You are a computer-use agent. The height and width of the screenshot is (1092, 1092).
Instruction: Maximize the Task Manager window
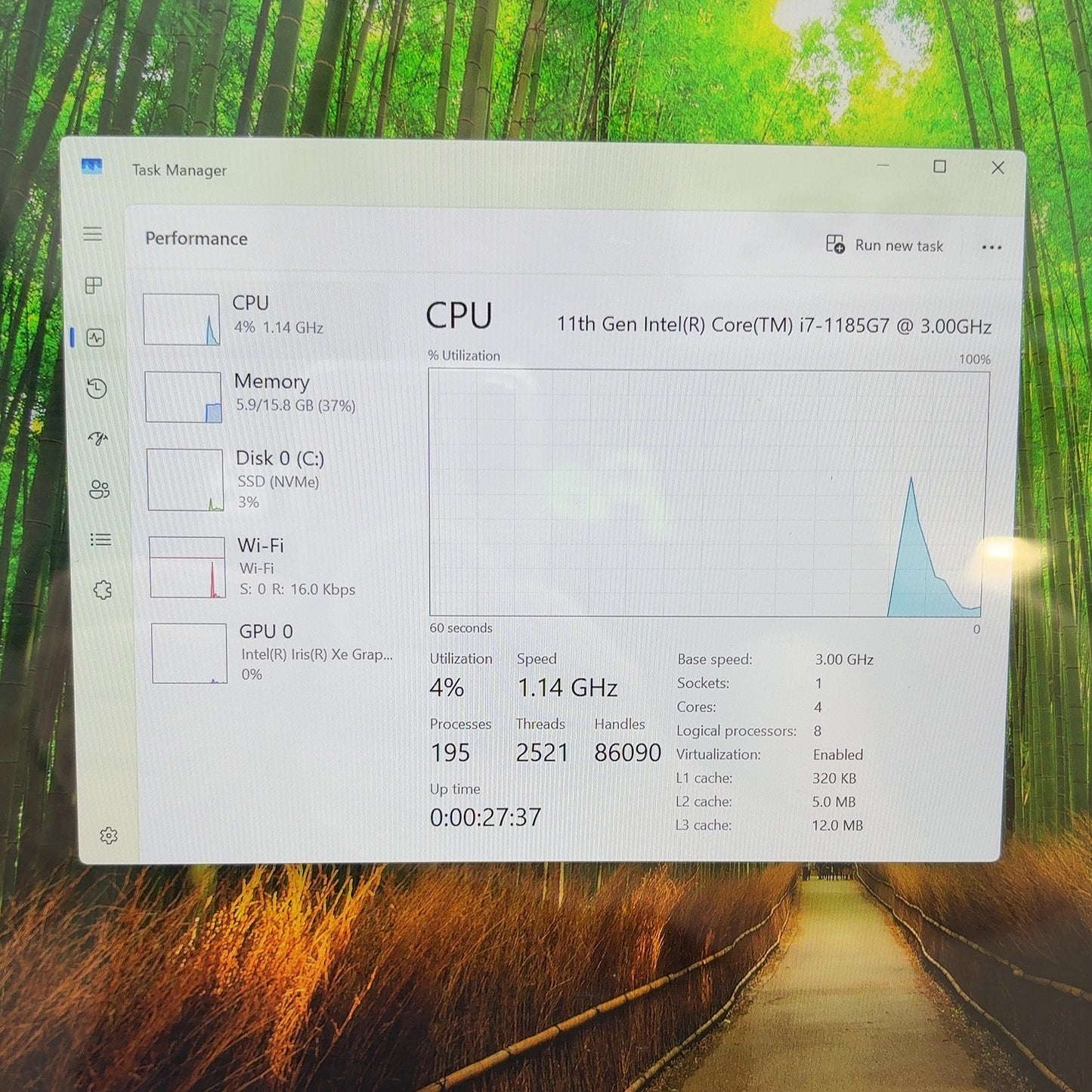(x=939, y=166)
